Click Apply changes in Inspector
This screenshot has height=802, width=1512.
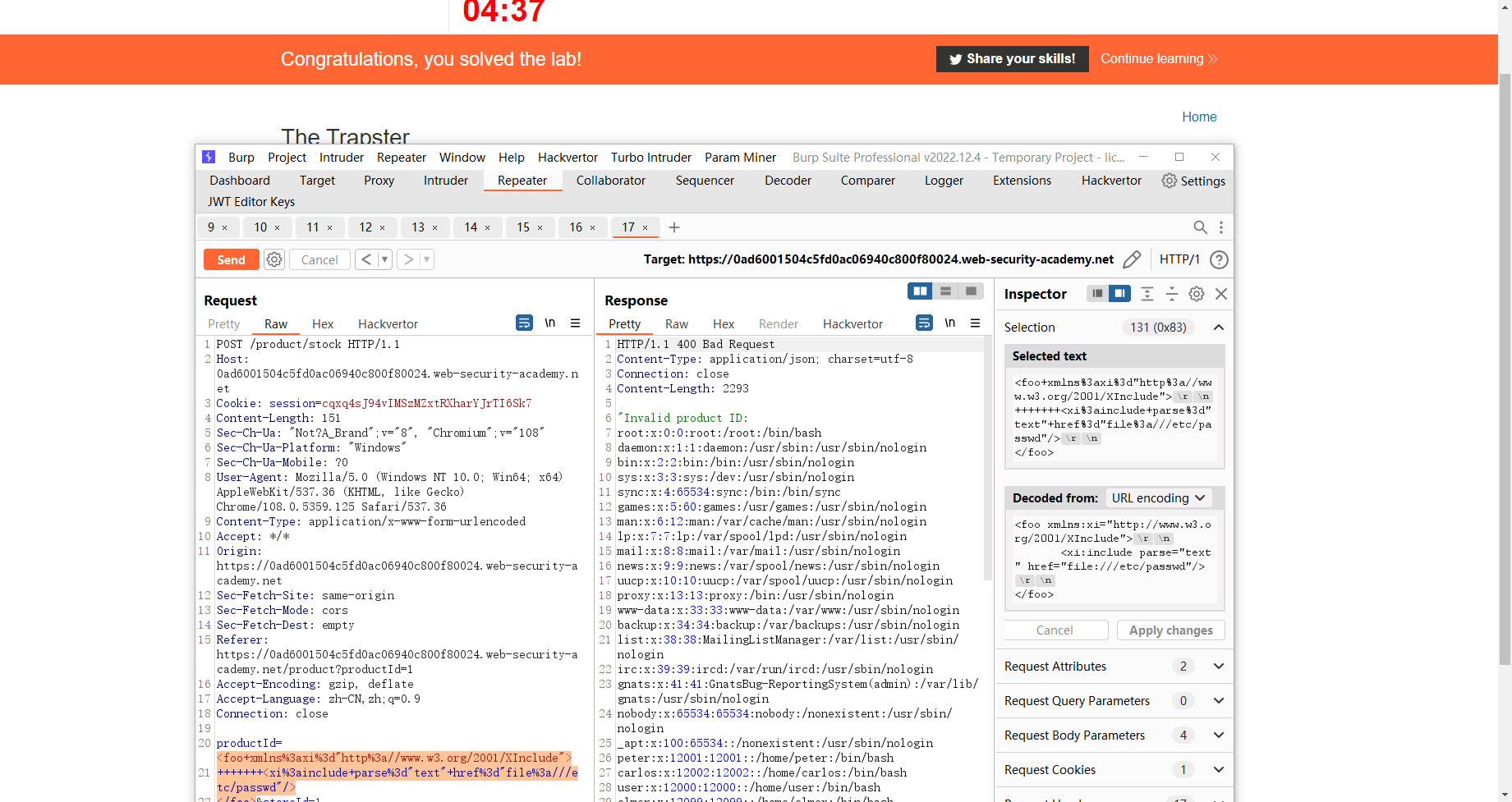click(1171, 630)
